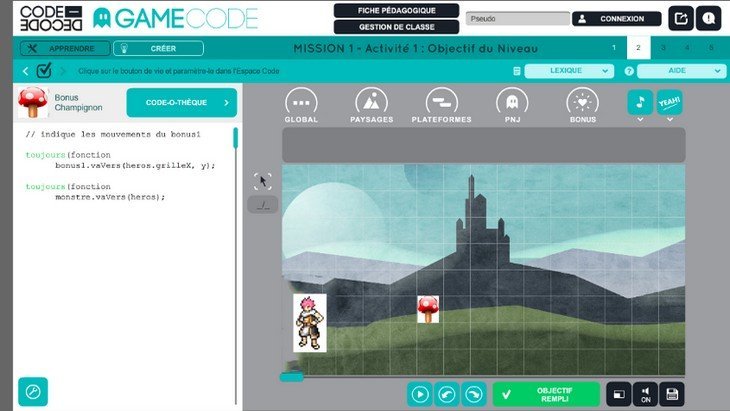Screen dimensions: 730x411
Task: Expand the arrow under music note
Action: coord(640,120)
